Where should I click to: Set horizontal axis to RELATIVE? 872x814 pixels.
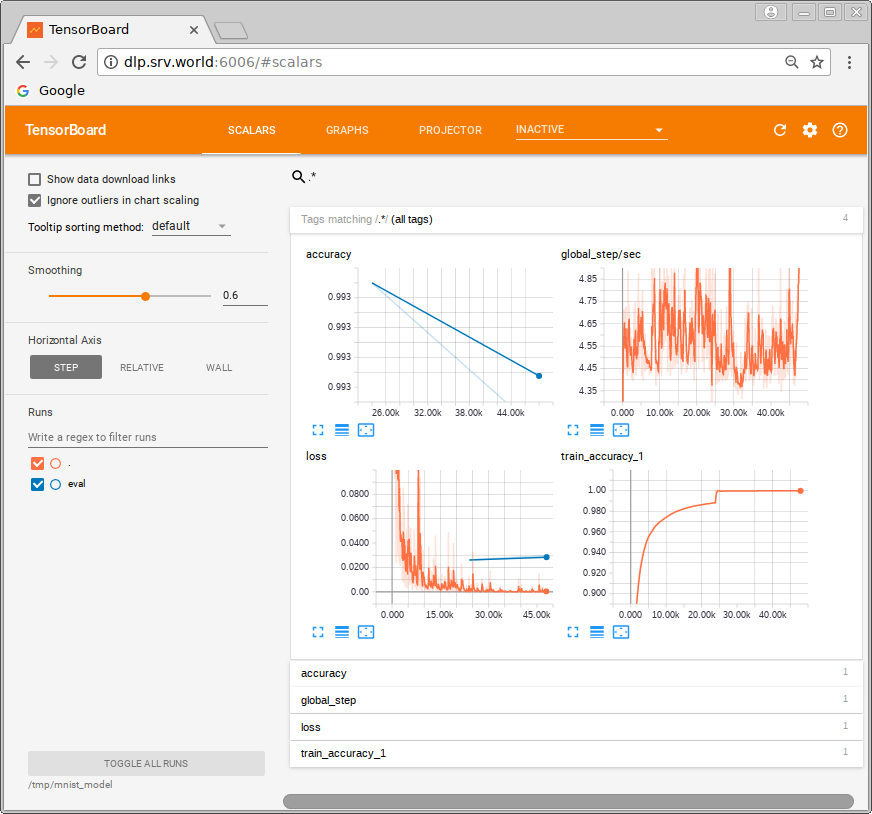tap(142, 367)
